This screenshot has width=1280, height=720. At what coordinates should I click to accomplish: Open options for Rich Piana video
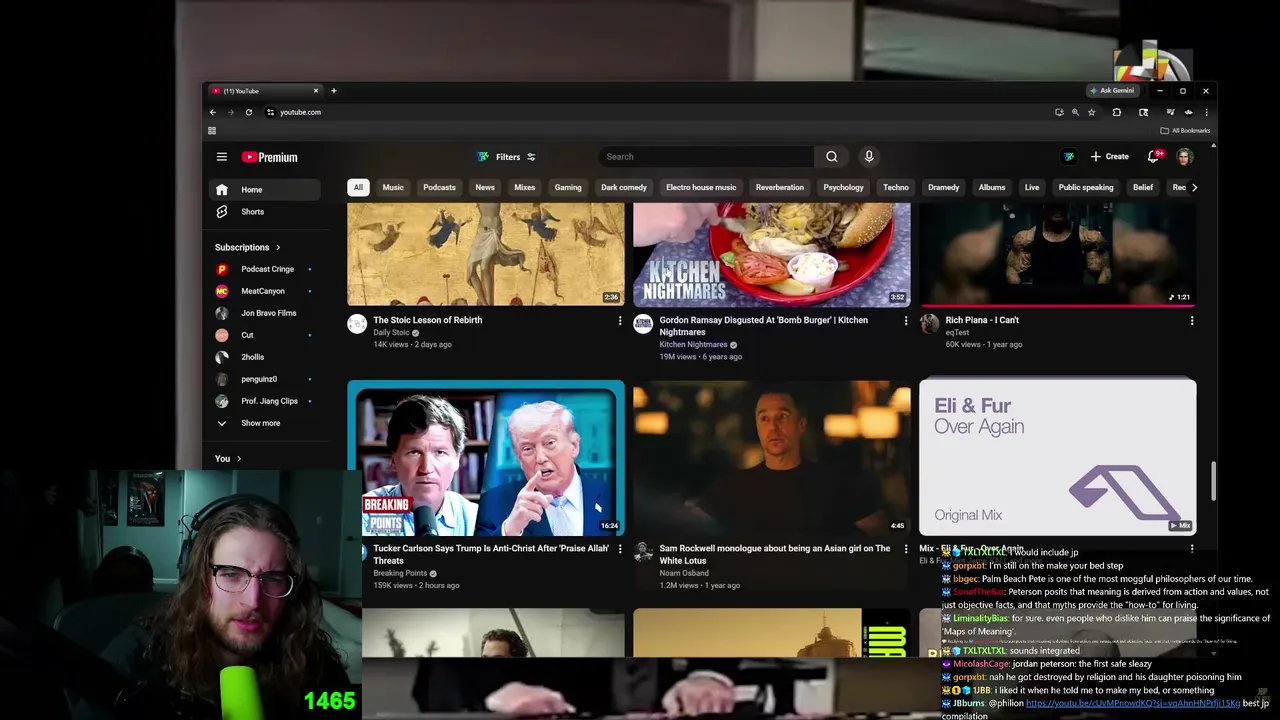(1192, 321)
